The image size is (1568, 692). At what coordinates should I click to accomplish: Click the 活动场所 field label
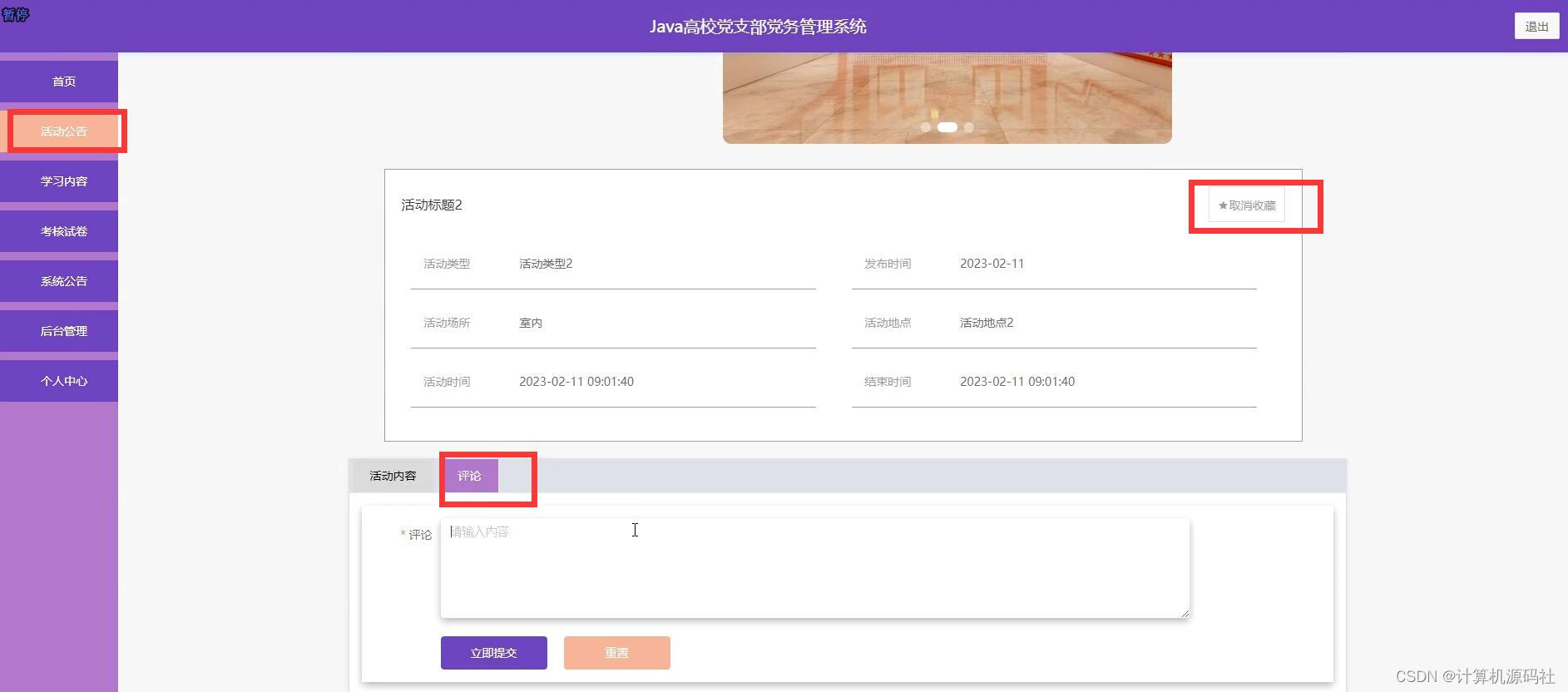coord(447,323)
